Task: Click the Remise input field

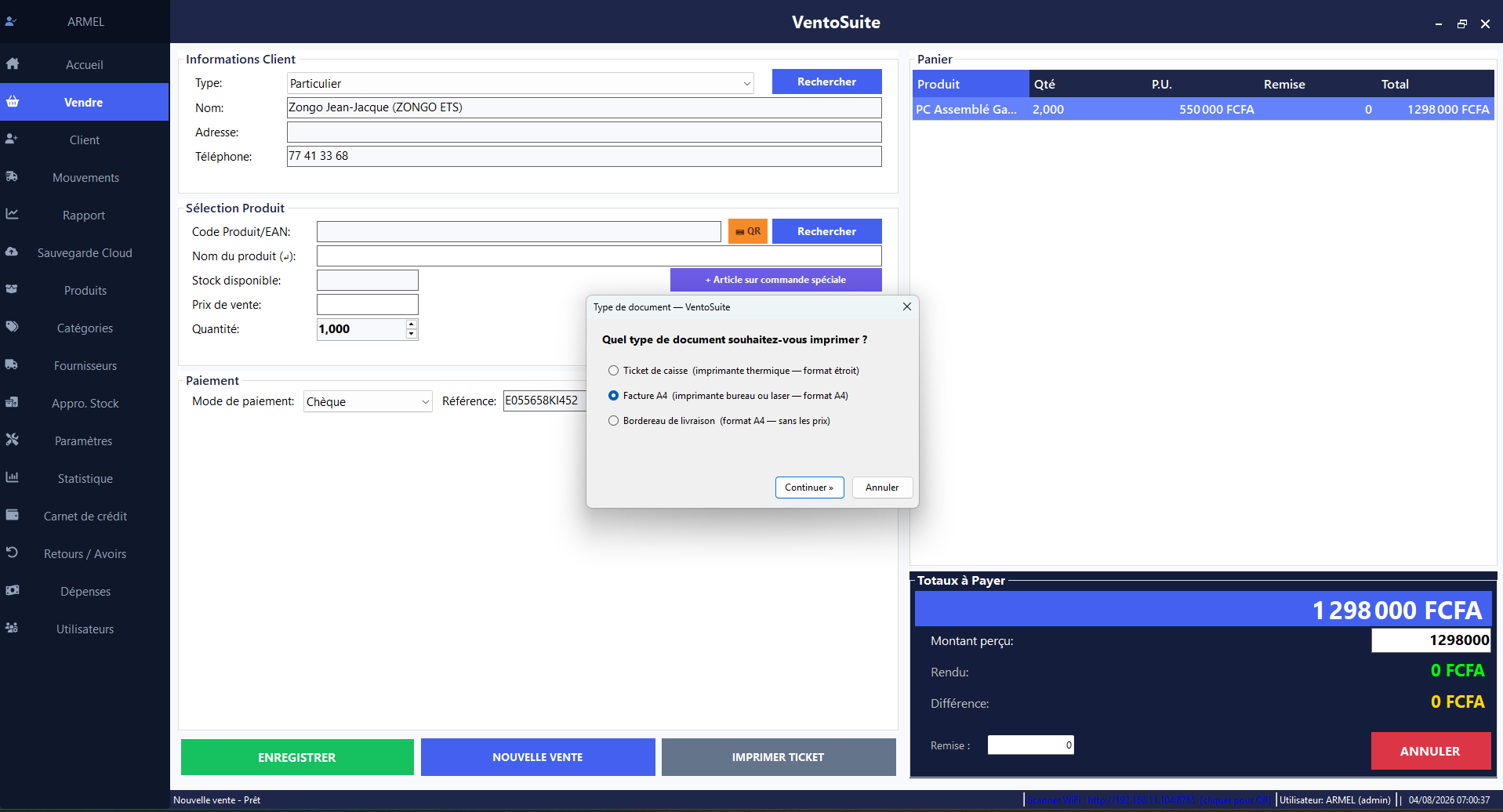Action: [1031, 745]
